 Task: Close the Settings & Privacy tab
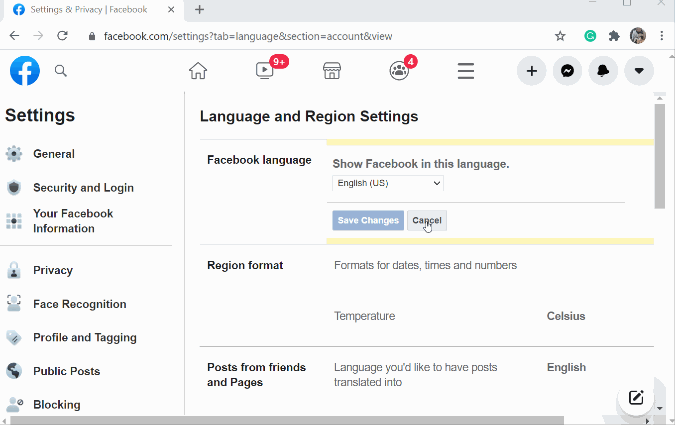pos(171,9)
